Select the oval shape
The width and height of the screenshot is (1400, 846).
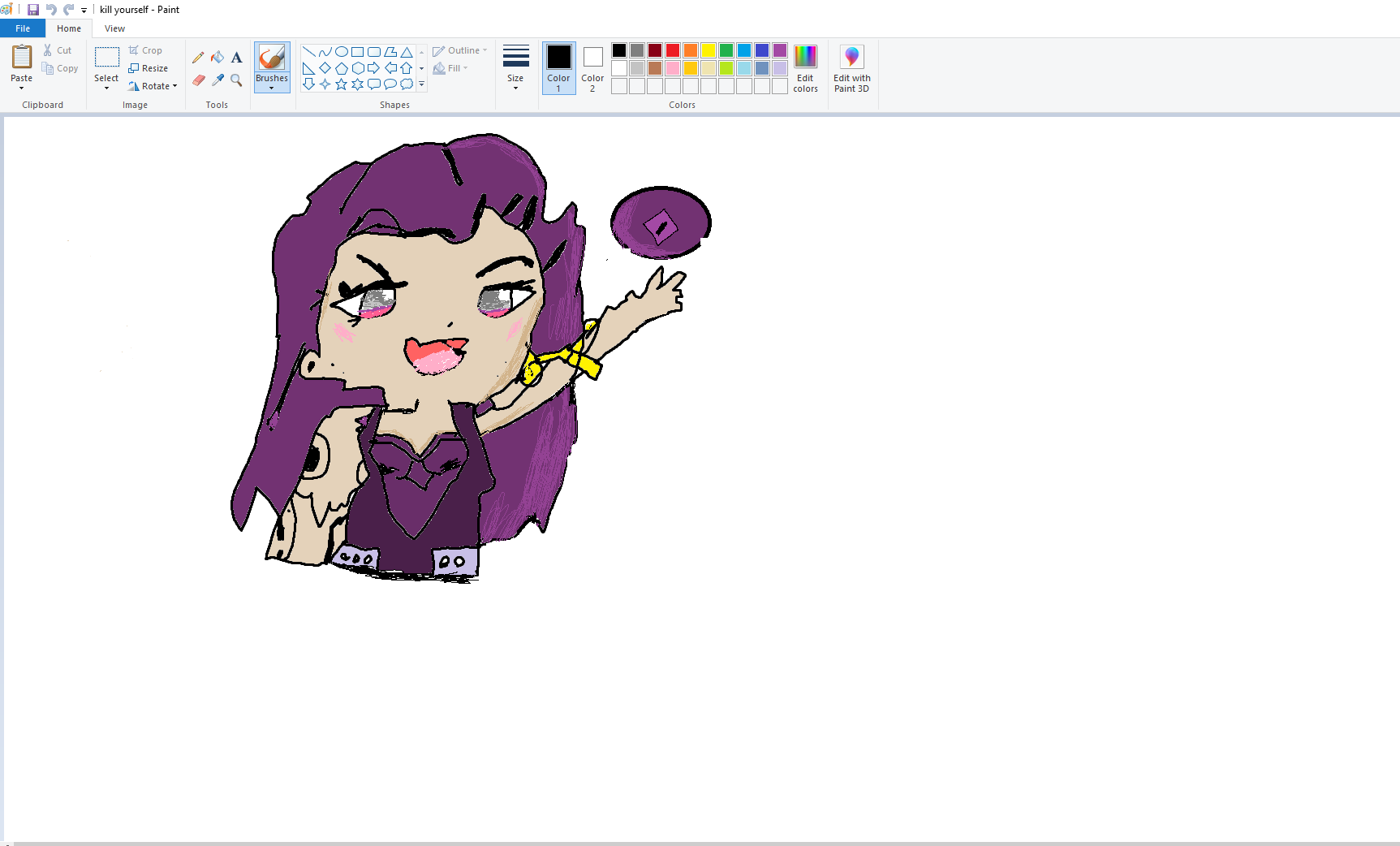pyautogui.click(x=340, y=50)
